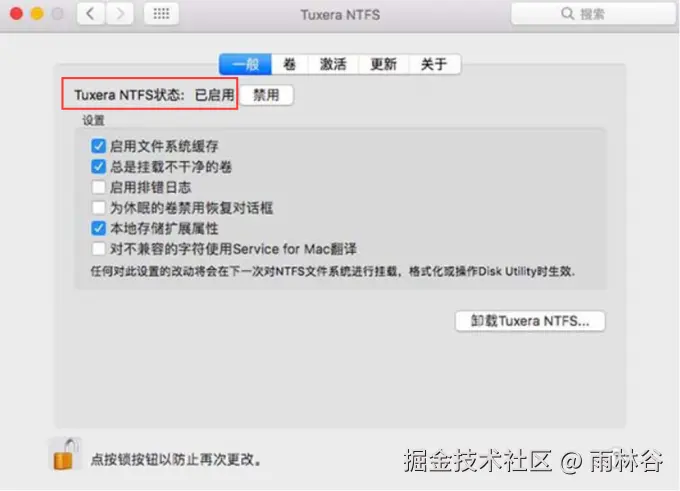Viewport: 680px width, 491px height.
Task: Click the 已启用 status text
Action: [214, 95]
